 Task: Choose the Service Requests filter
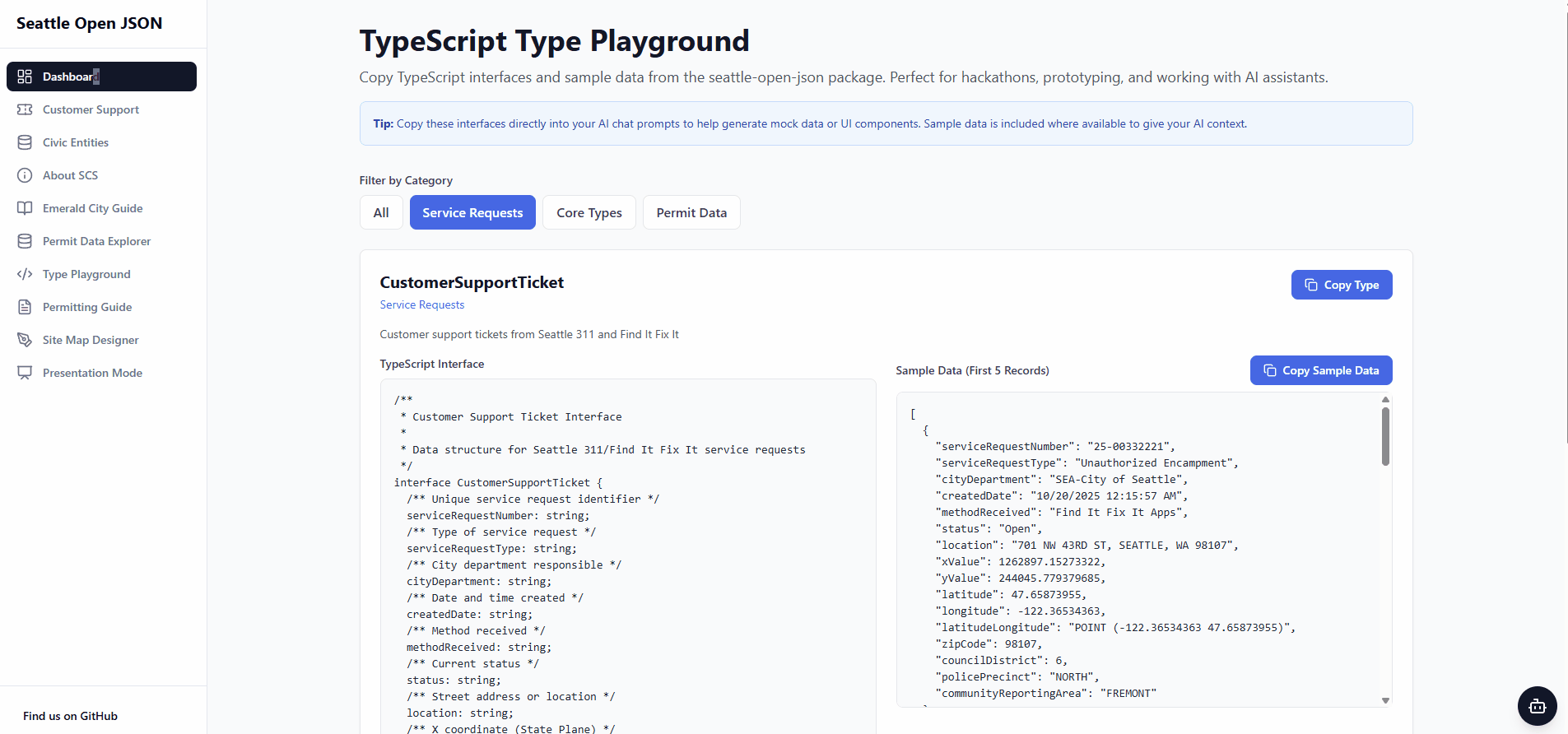[472, 212]
